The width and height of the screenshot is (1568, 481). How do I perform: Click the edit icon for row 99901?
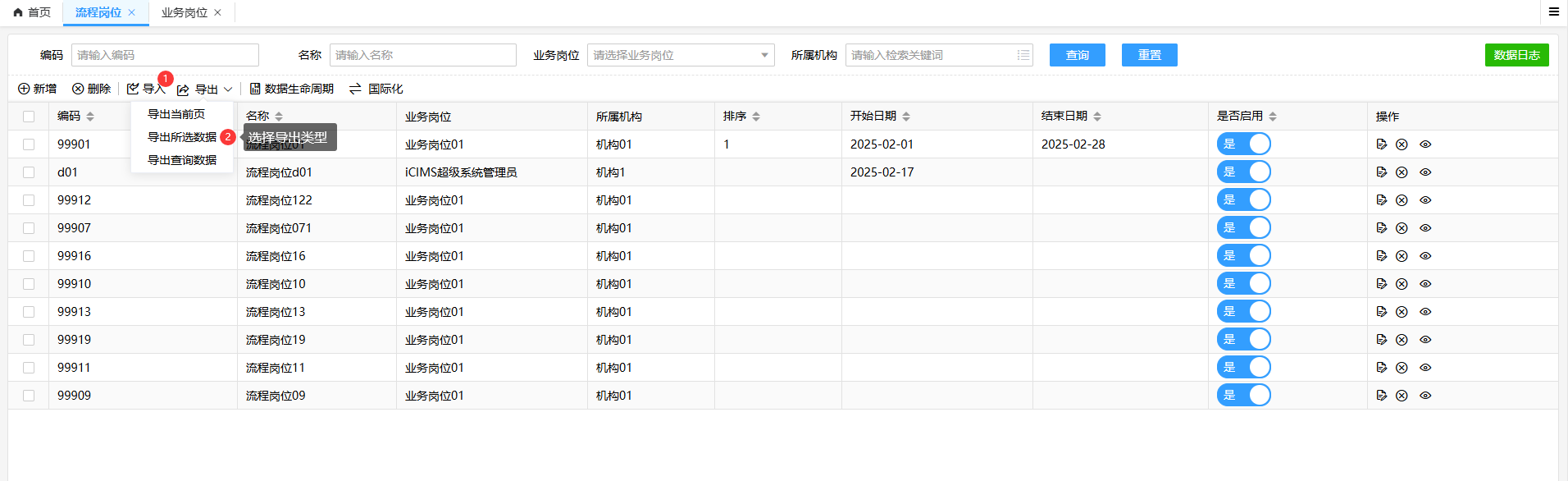pyautogui.click(x=1382, y=144)
